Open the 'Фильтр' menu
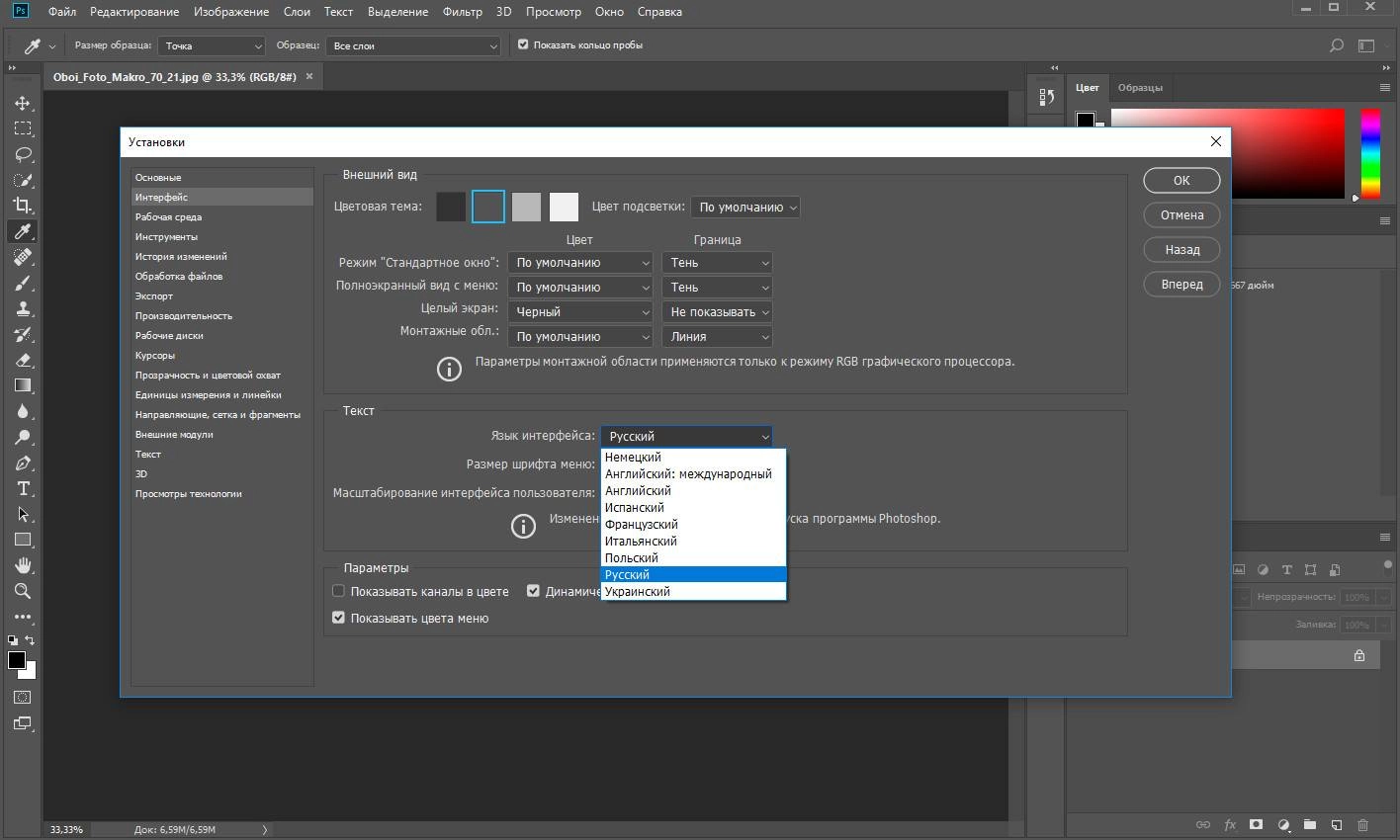 463,12
